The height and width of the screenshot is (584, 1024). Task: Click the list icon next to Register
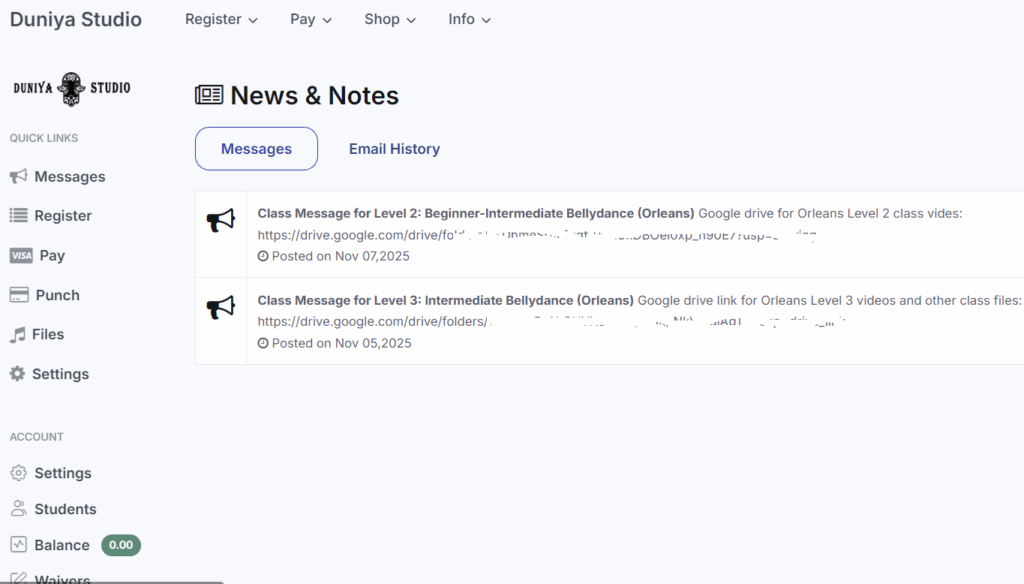(18, 216)
